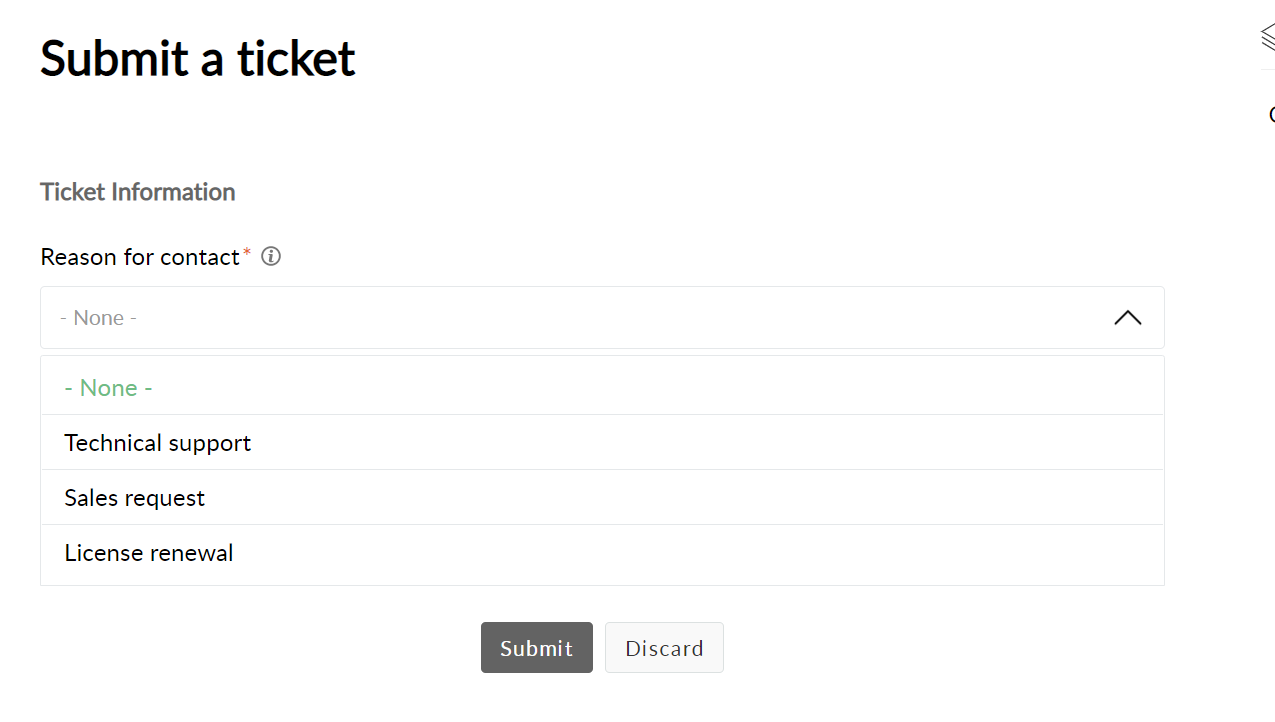Viewport: 1275px width, 722px height.
Task: Click the grey "- None -" placeholder text
Action: [98, 318]
